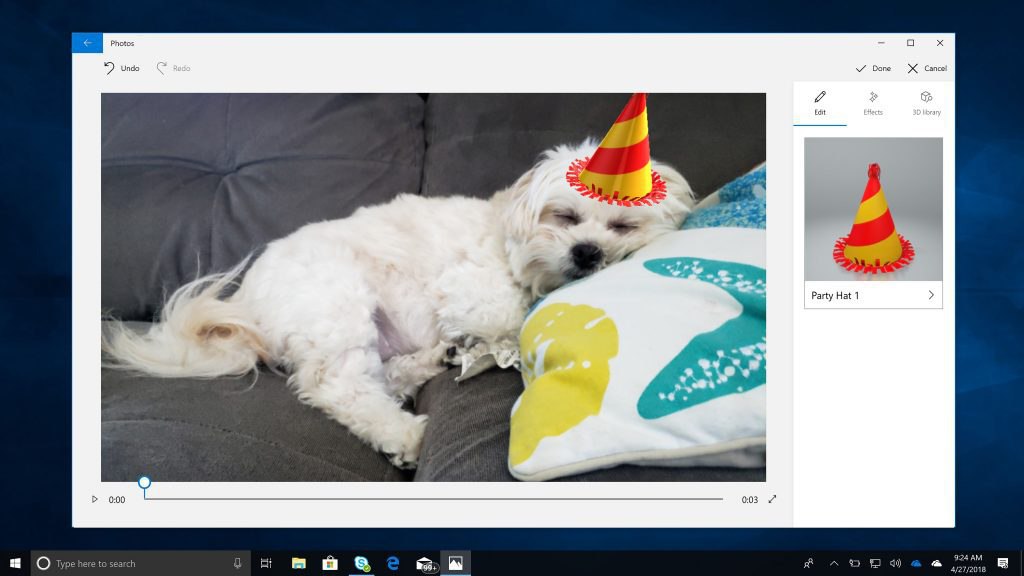Undo the last edit
The width and height of the screenshot is (1024, 576).
[x=121, y=68]
